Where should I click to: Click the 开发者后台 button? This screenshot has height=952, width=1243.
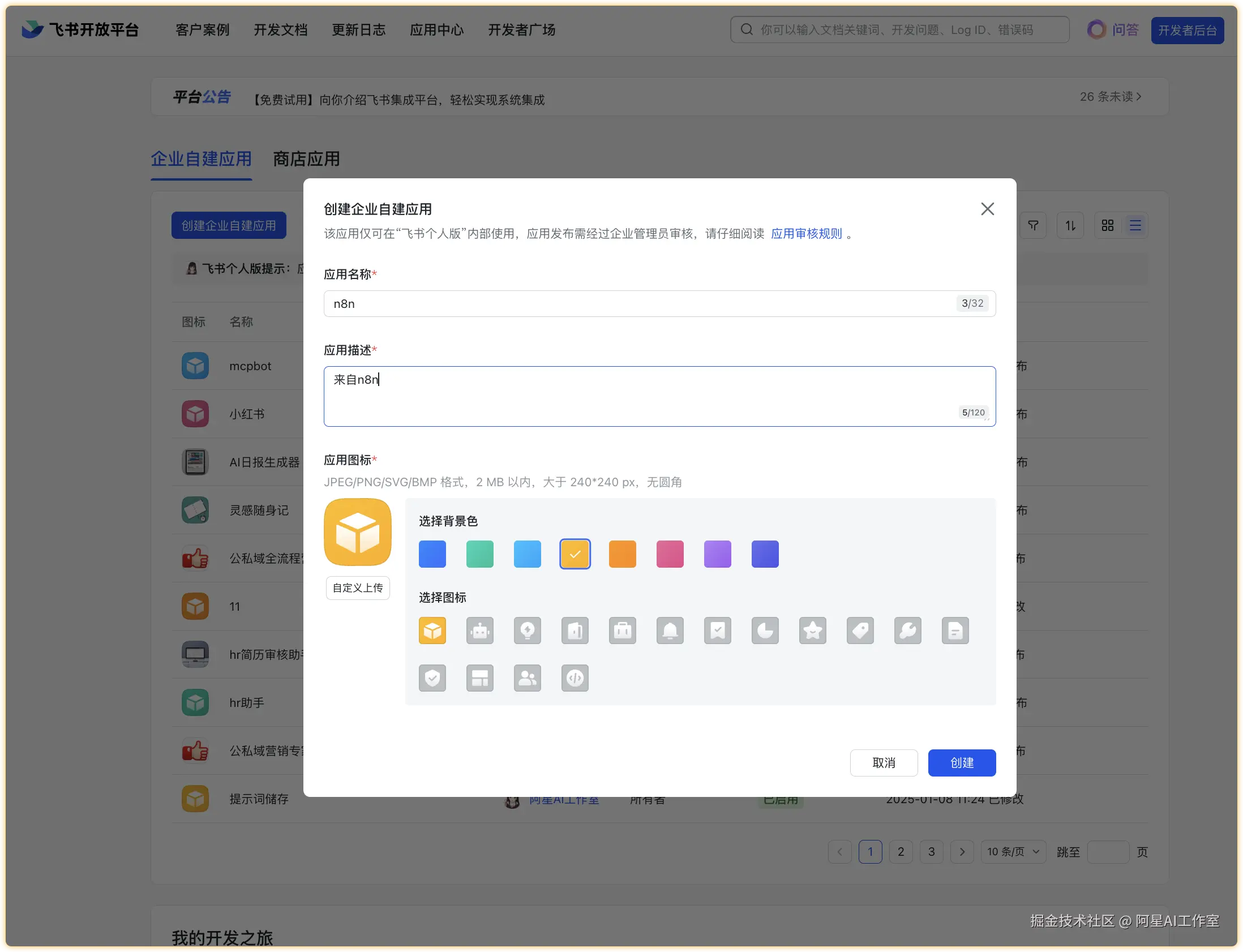1188,30
